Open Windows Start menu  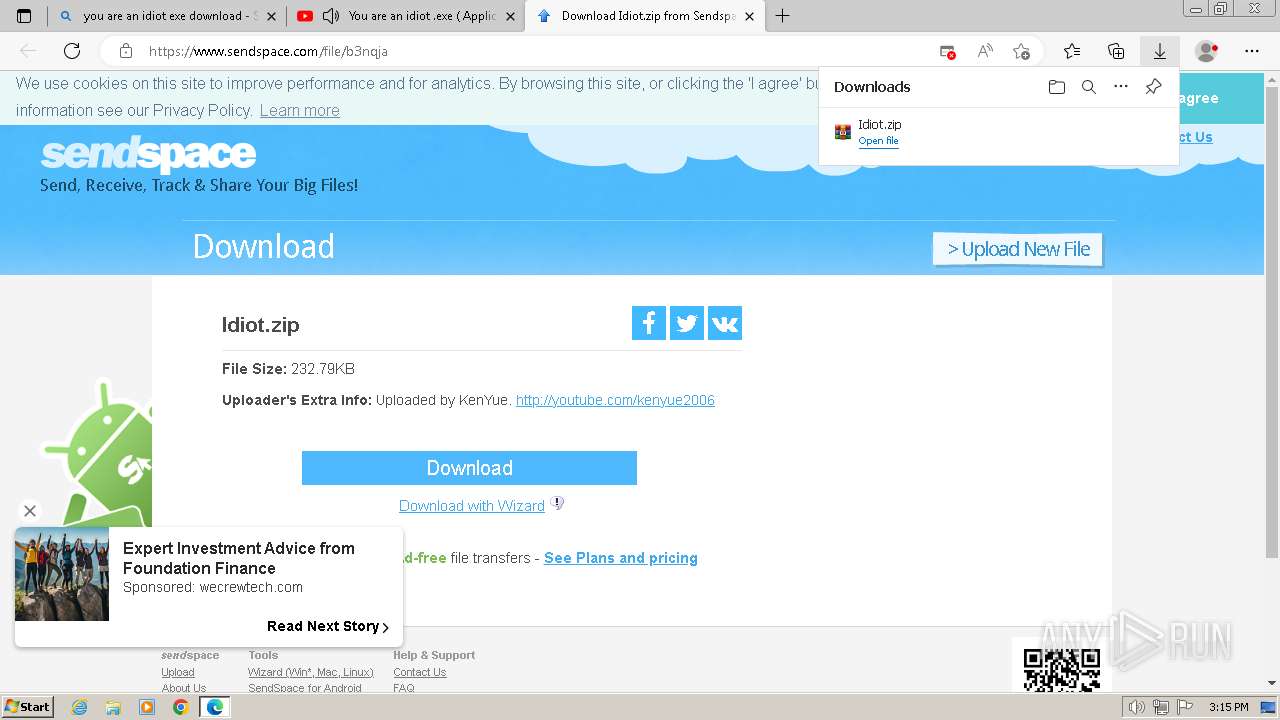point(28,706)
